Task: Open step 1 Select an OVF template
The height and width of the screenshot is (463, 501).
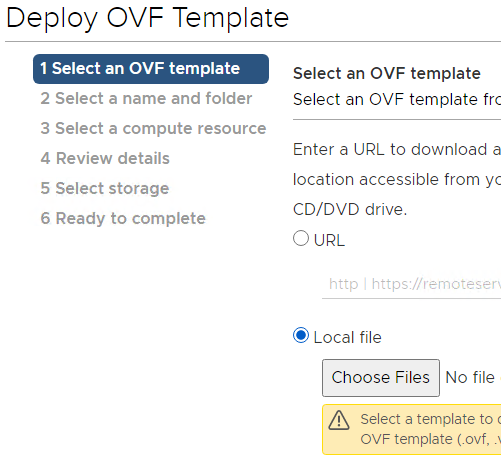Action: tap(151, 69)
